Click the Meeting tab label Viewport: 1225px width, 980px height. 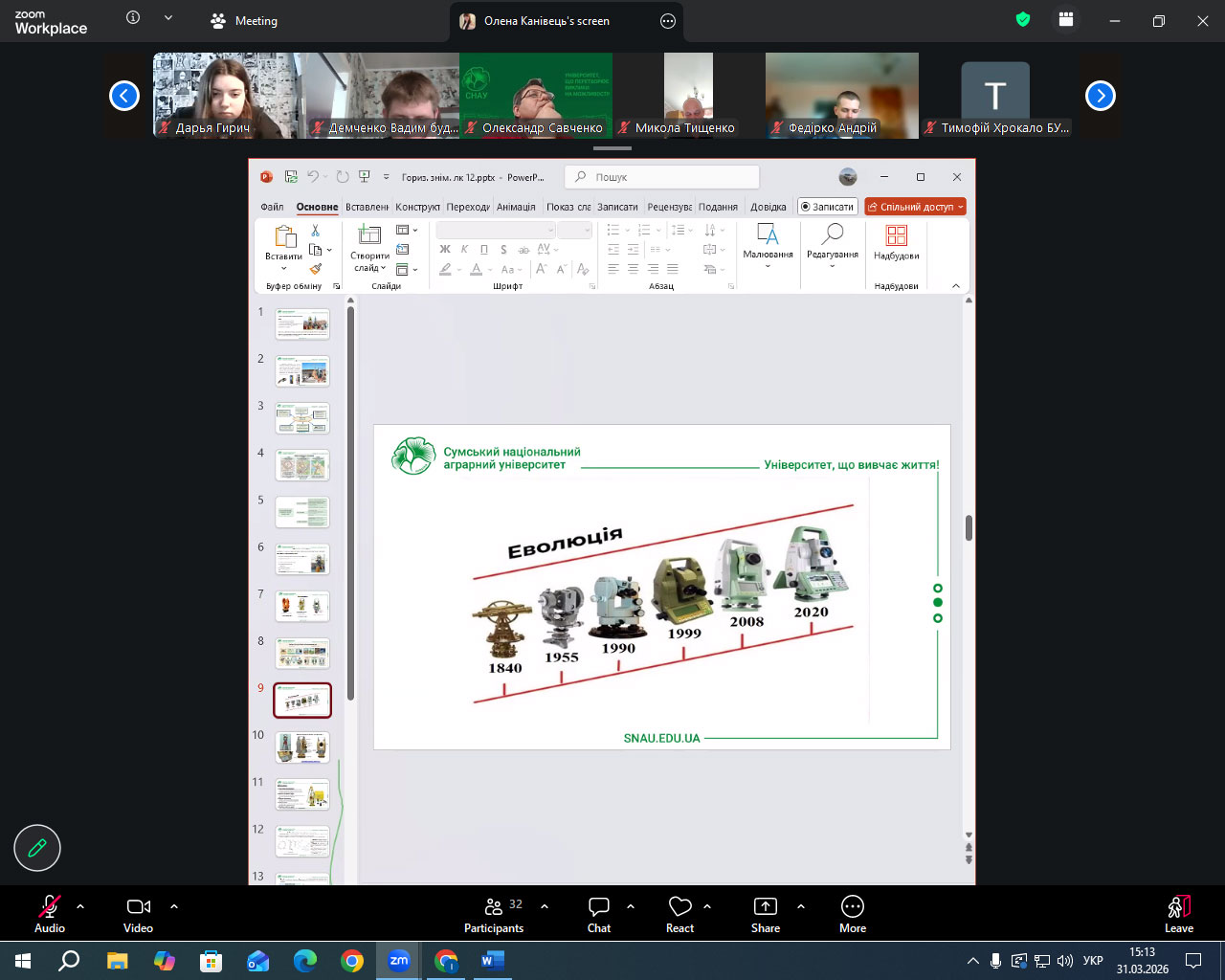click(x=256, y=21)
